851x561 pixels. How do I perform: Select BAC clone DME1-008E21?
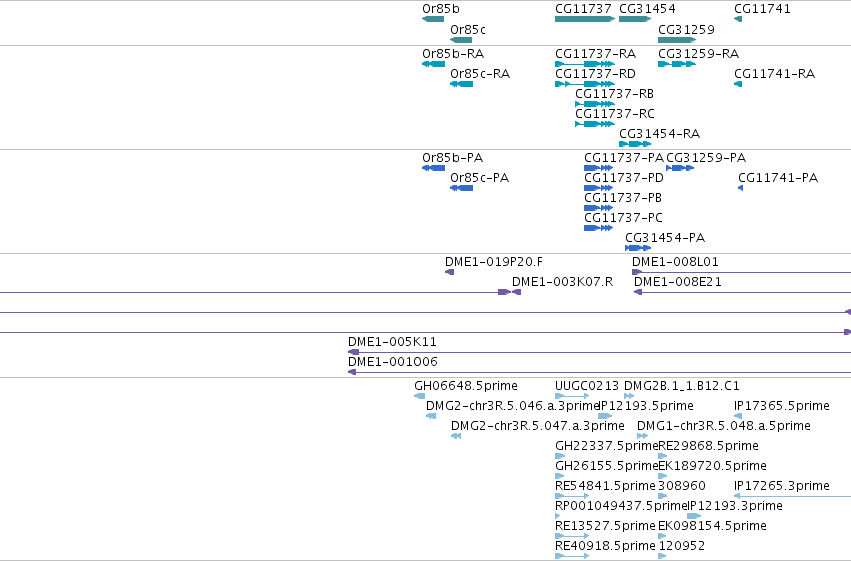pos(742,292)
